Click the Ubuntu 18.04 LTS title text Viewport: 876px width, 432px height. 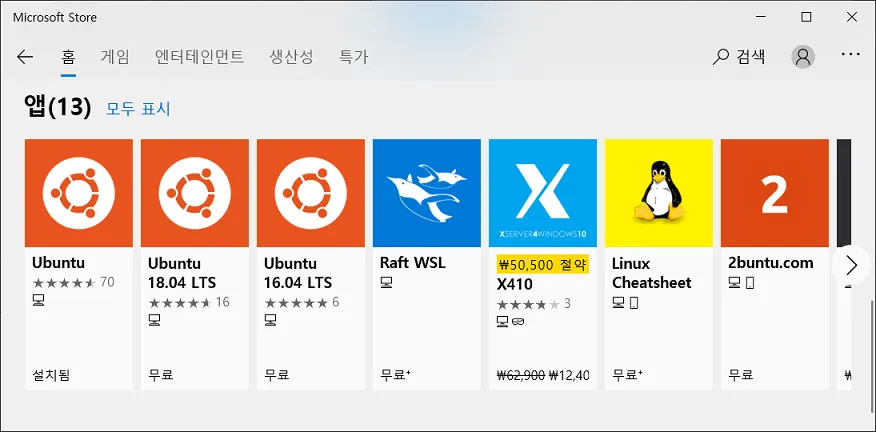[182, 273]
